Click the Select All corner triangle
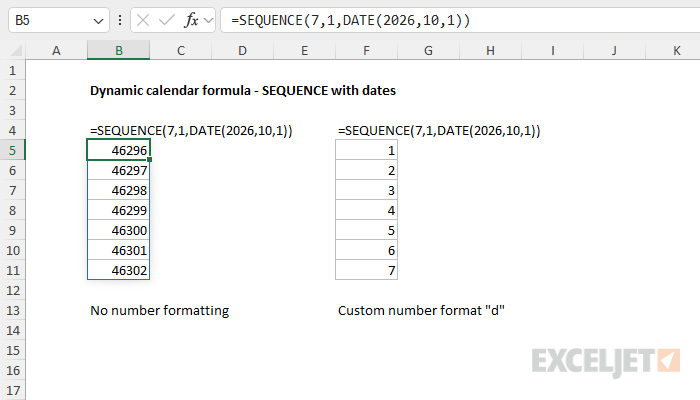Viewport: 700px width, 400px height. coord(16,50)
